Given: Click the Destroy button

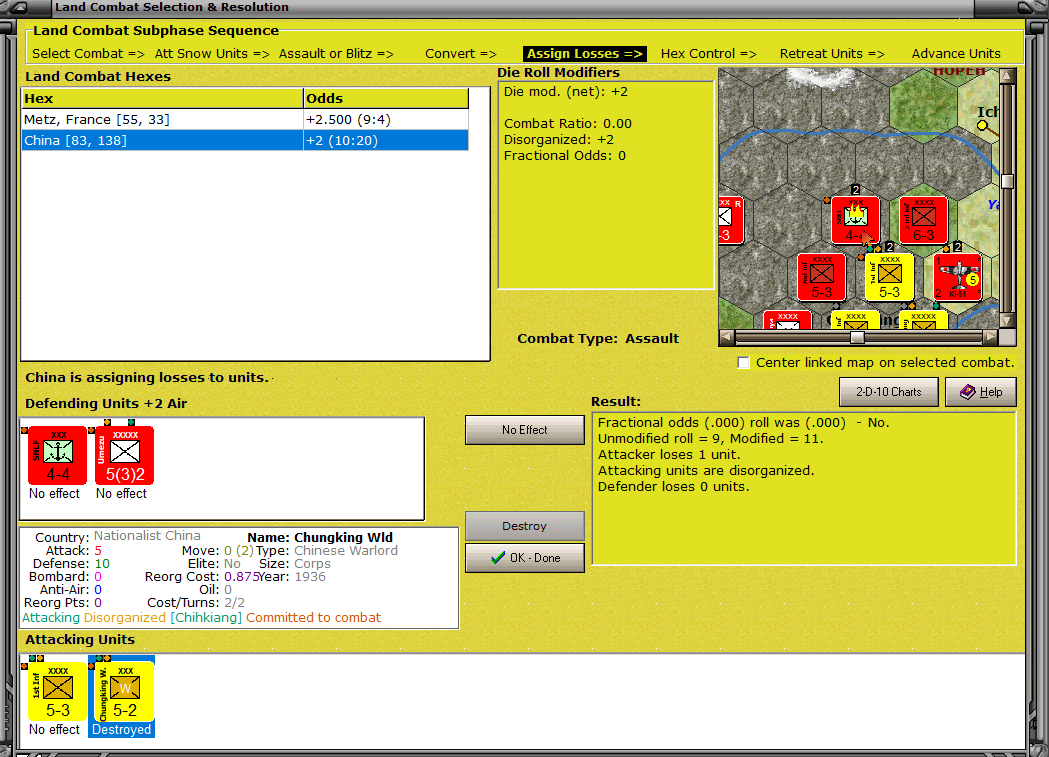Looking at the screenshot, I should (524, 526).
